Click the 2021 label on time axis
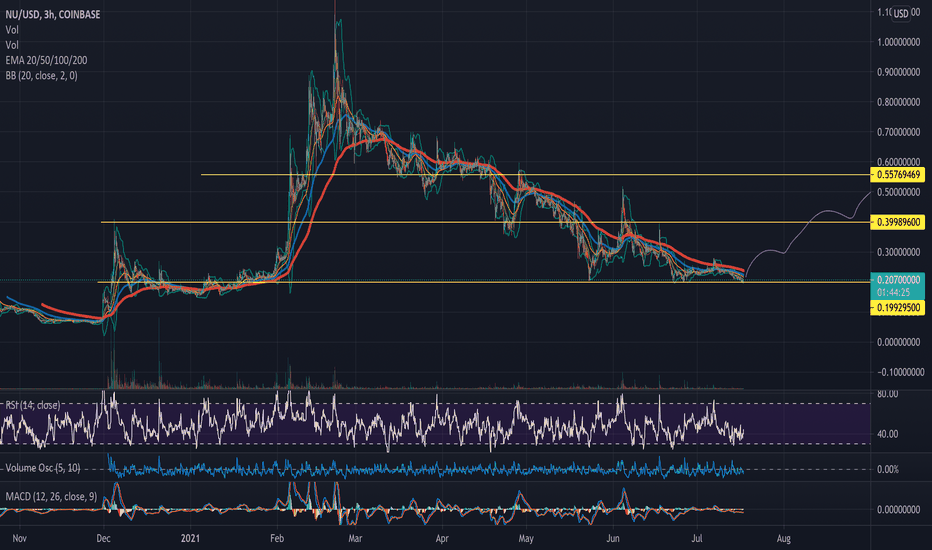 pos(191,539)
